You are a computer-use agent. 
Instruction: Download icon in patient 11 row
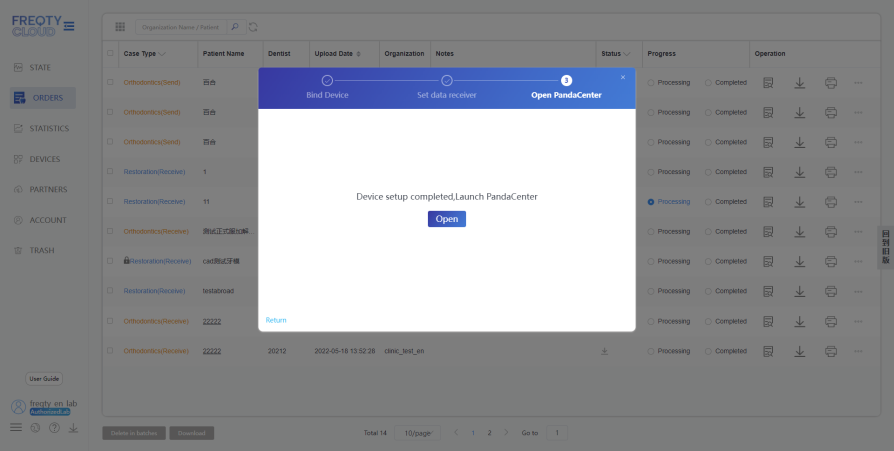point(799,202)
